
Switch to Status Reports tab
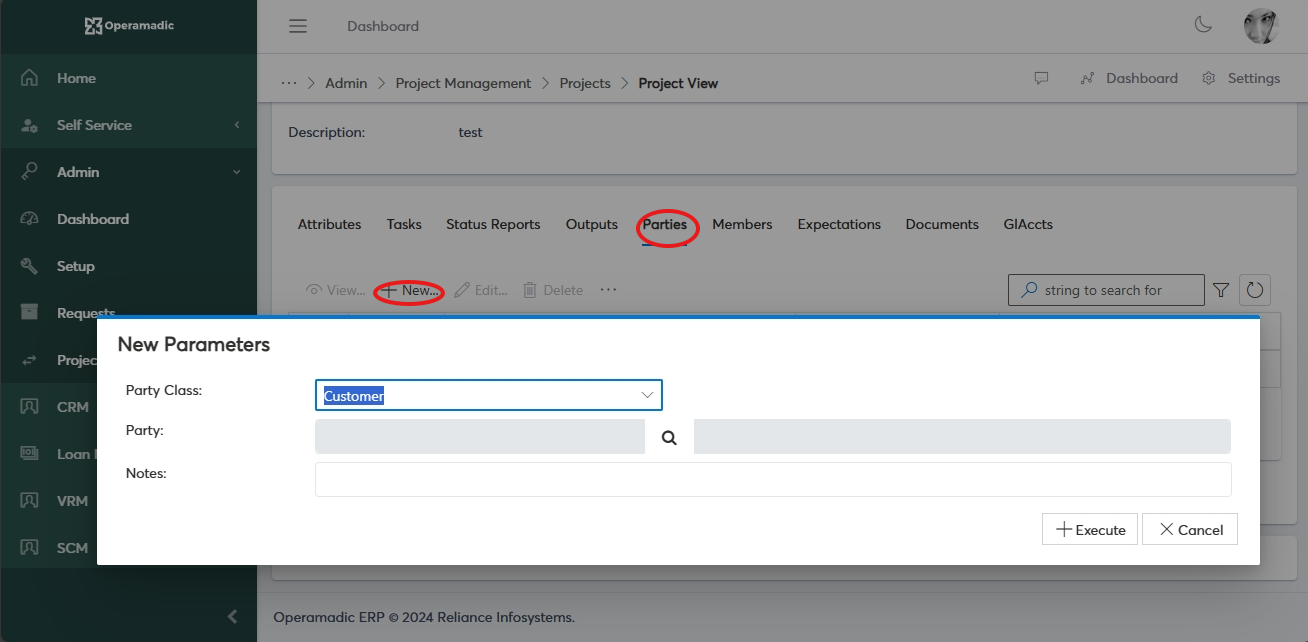point(493,224)
